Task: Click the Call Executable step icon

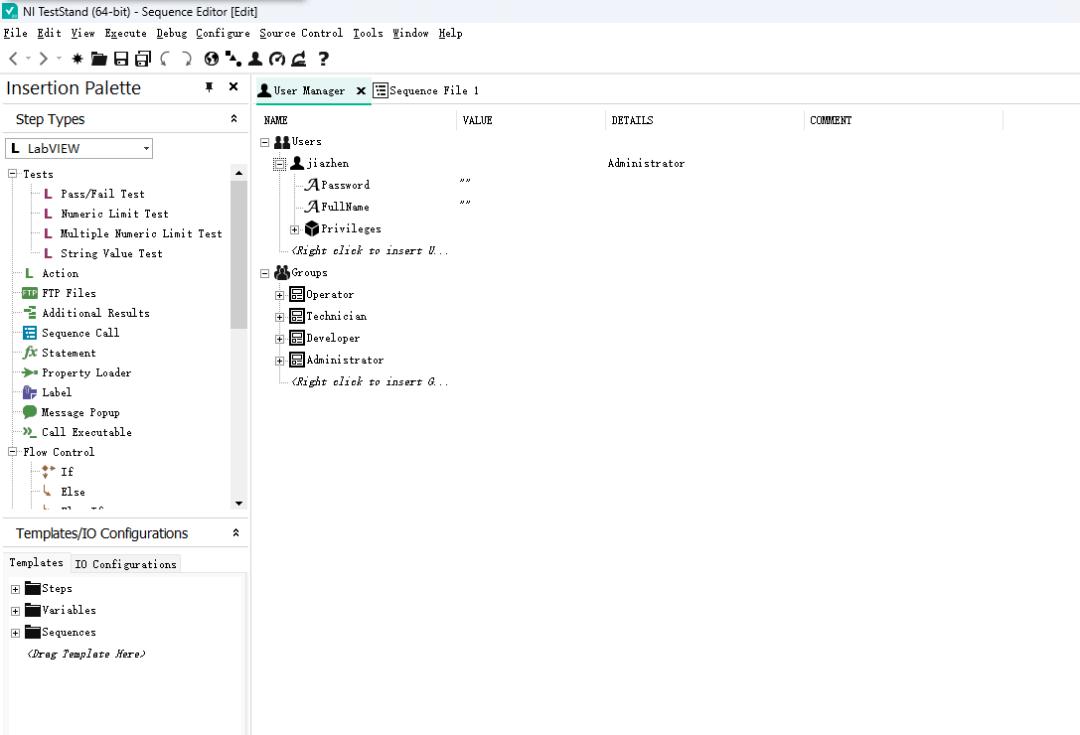Action: 30,432
